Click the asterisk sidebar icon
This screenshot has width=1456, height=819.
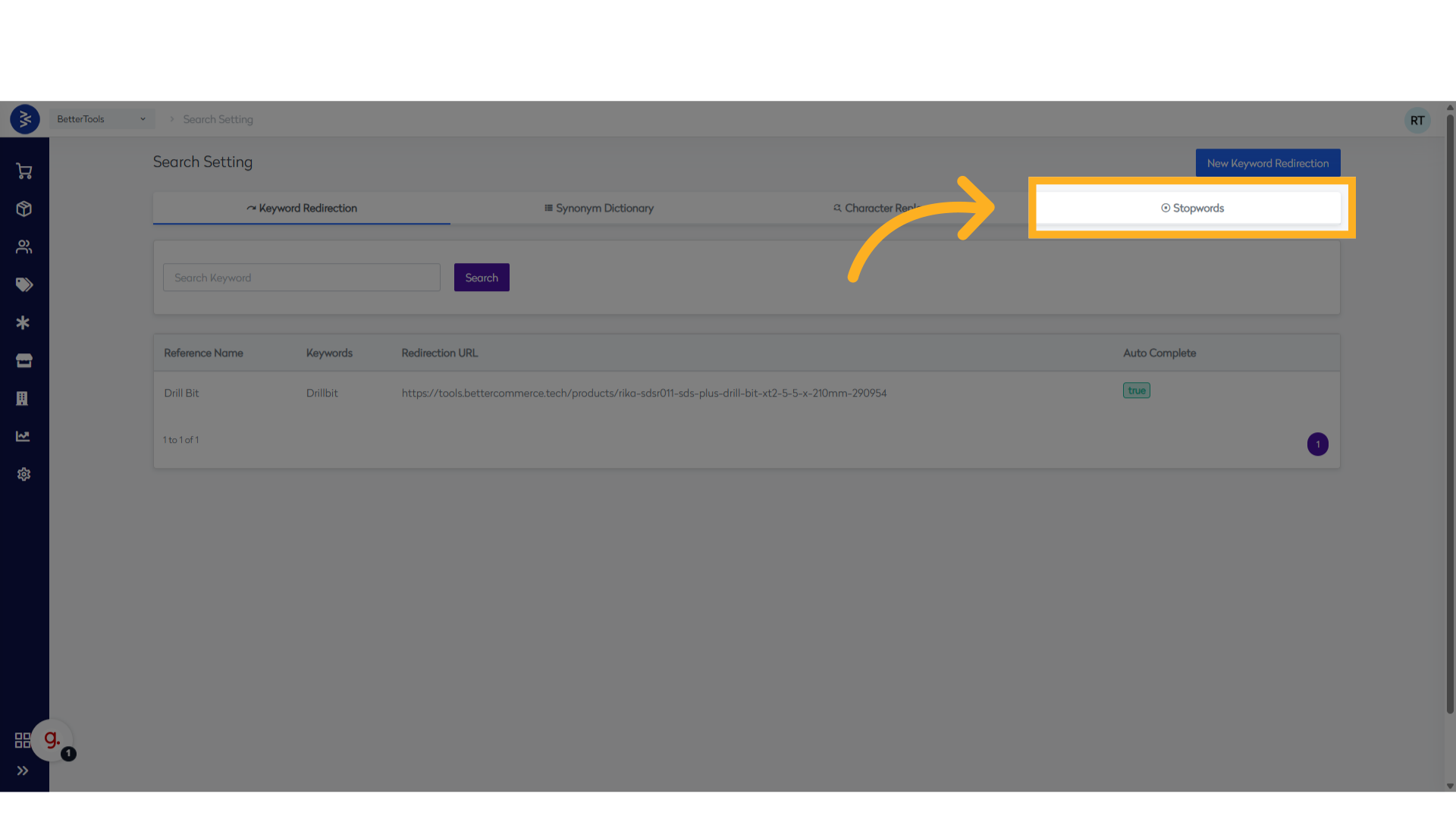tap(24, 323)
